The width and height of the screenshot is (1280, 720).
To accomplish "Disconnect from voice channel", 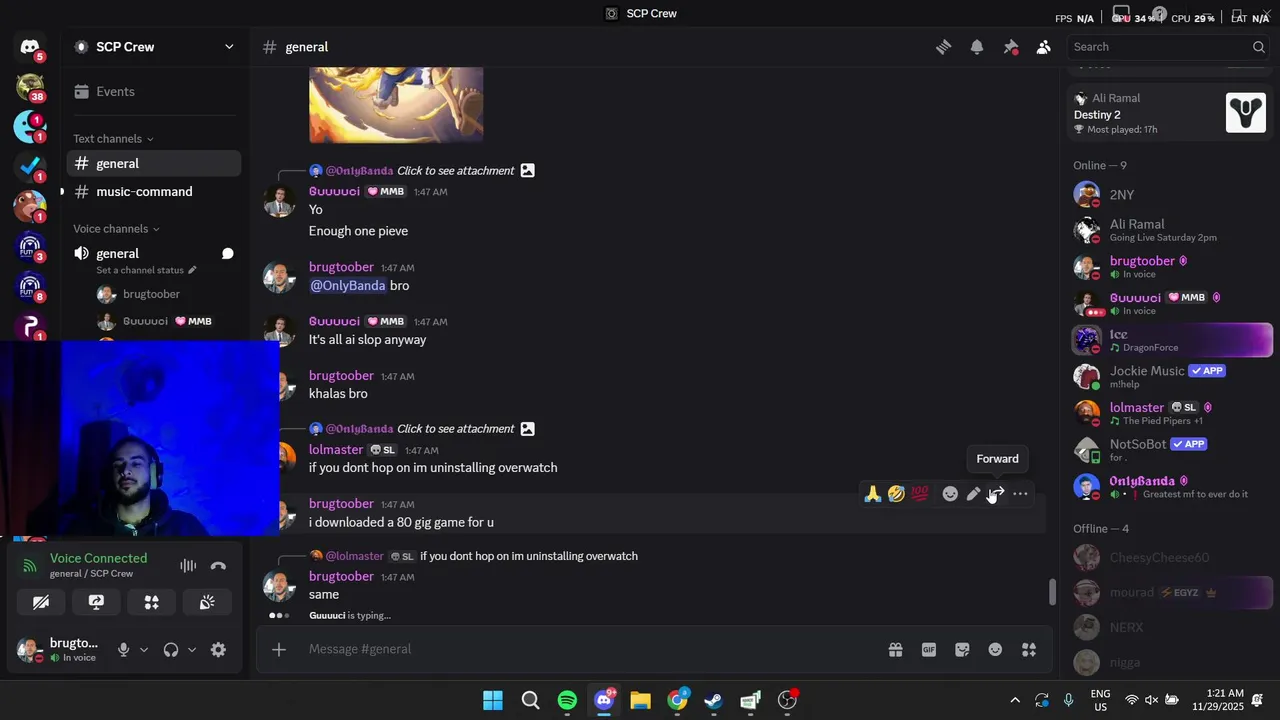I will [x=219, y=566].
